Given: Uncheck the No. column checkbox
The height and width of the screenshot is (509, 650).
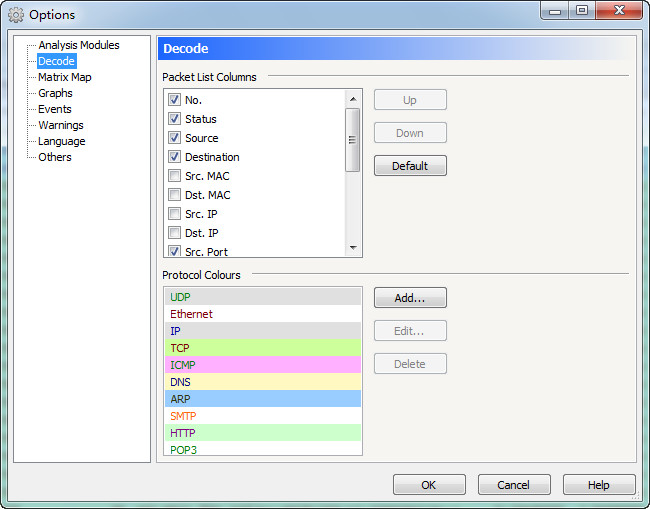Looking at the screenshot, I should pyautogui.click(x=175, y=100).
